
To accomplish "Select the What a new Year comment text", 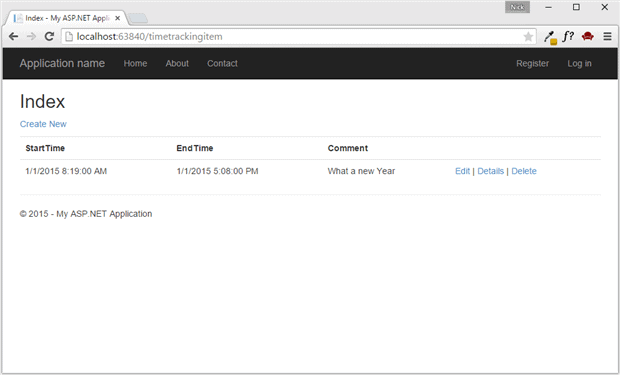I will point(361,171).
